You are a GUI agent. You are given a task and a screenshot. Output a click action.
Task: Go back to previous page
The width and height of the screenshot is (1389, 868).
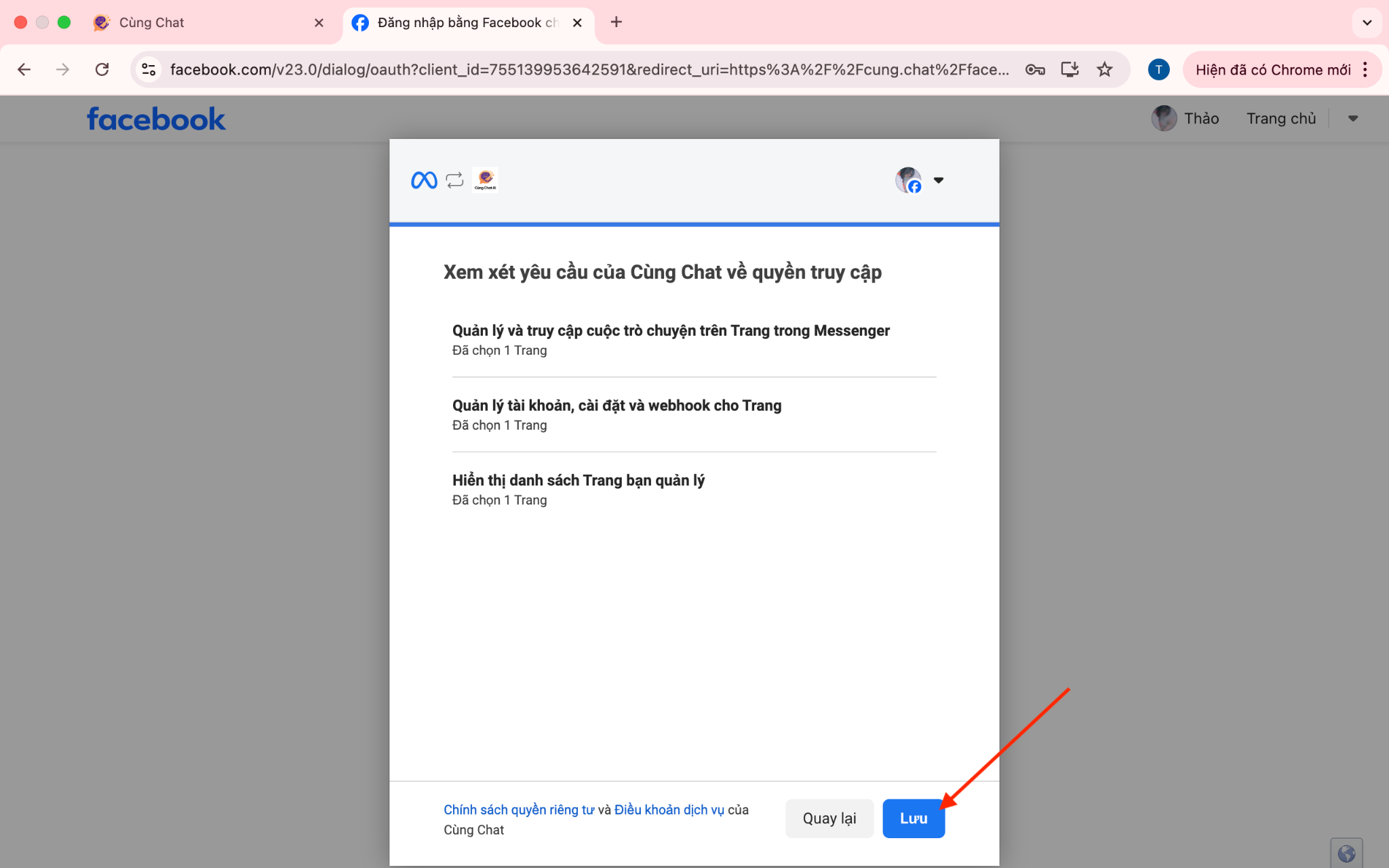click(24, 70)
